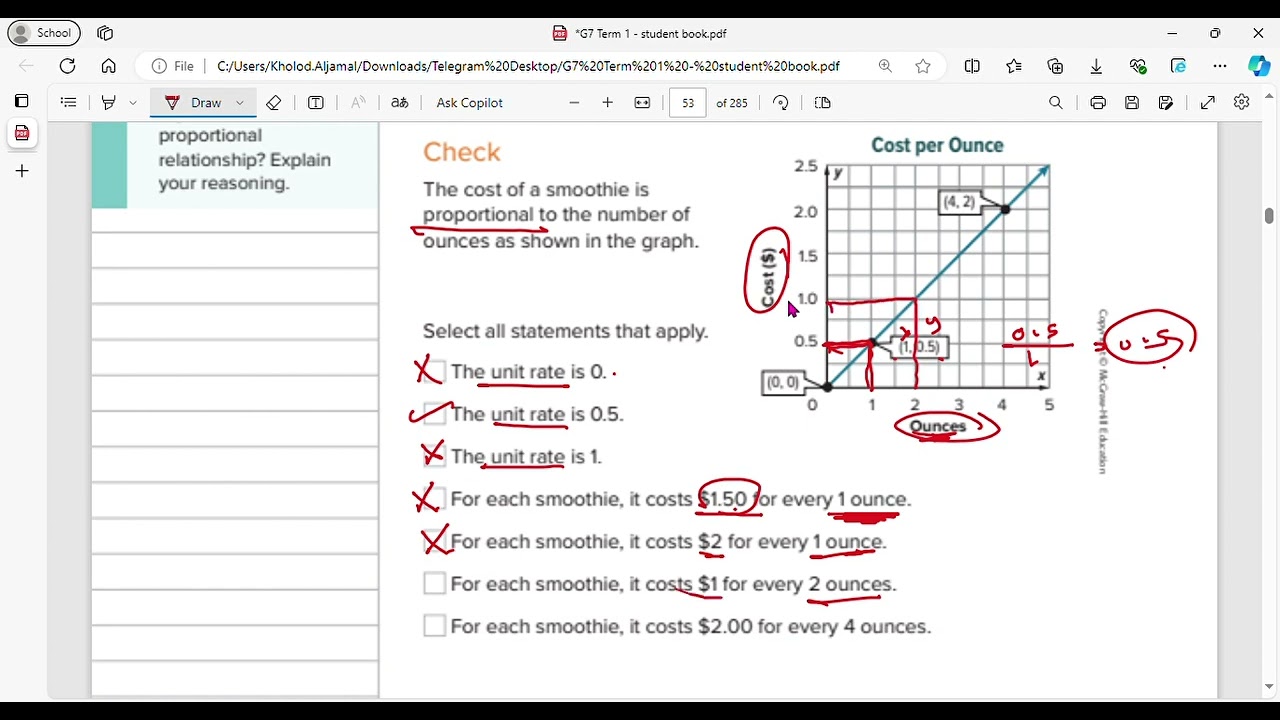Save the PDF file

pyautogui.click(x=1132, y=102)
